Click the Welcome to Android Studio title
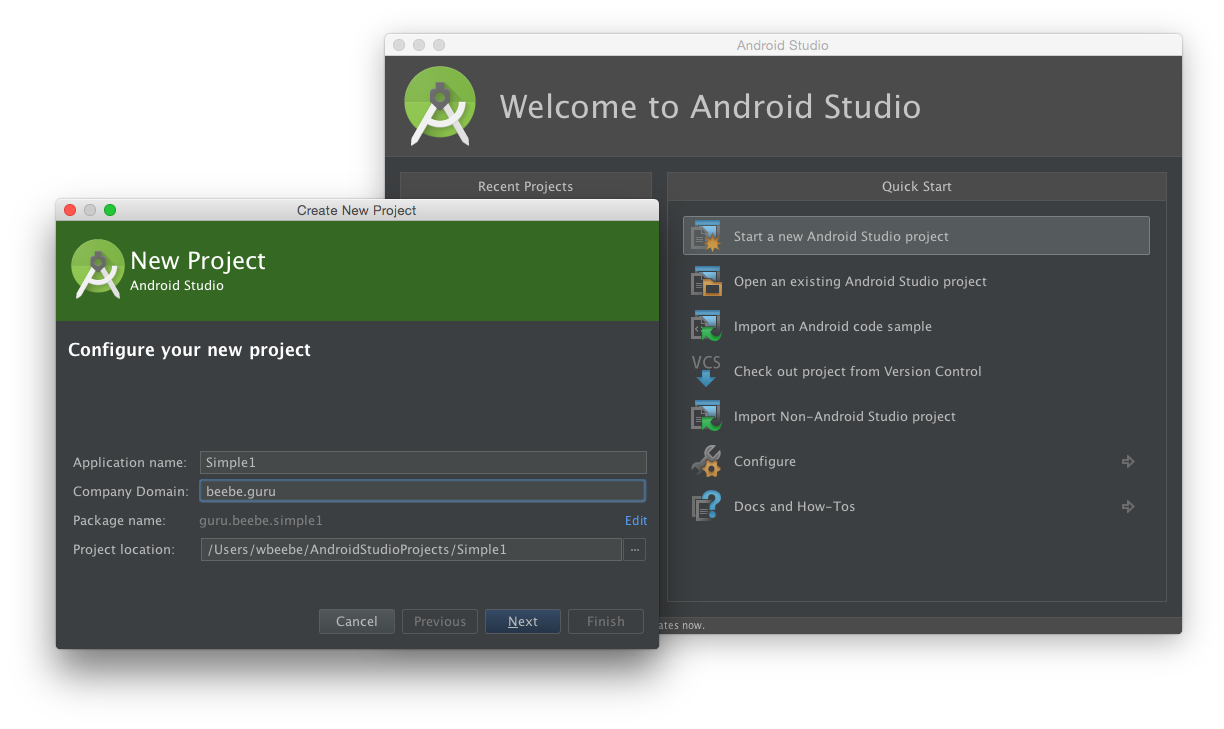Viewport: 1224px width, 729px height. click(x=710, y=107)
